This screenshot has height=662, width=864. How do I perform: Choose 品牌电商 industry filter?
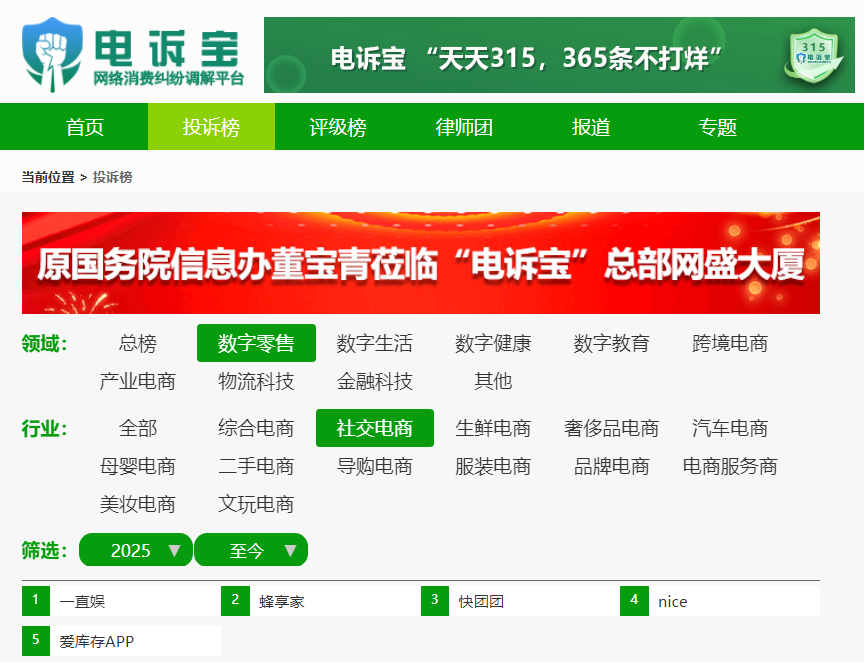(x=612, y=466)
